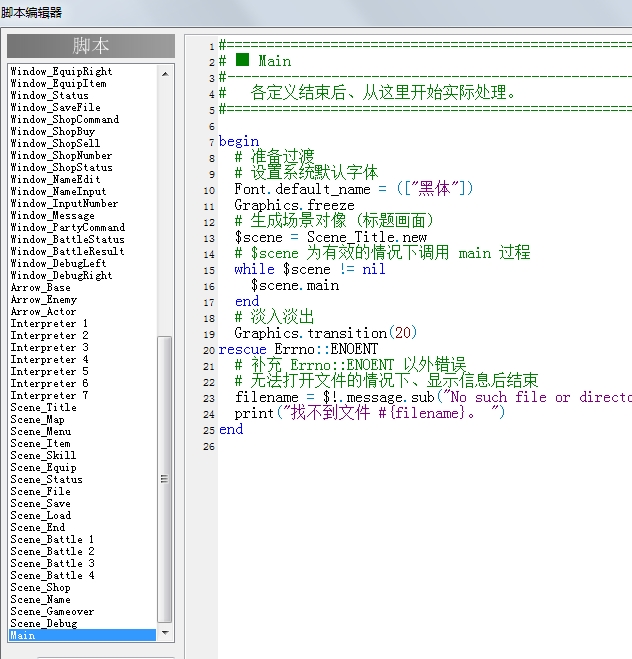Click the script list scroll up arrow
Screen dimensions: 632x659
point(165,74)
